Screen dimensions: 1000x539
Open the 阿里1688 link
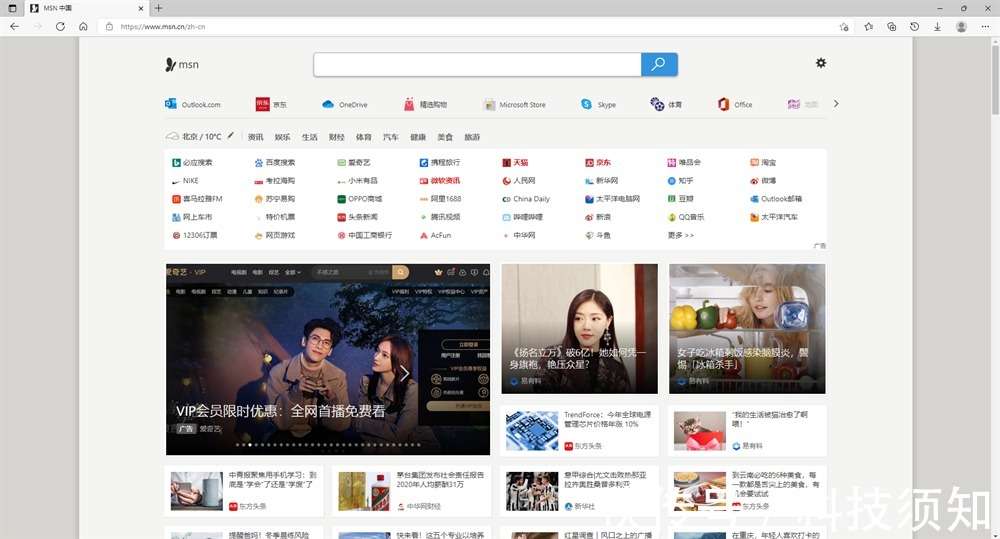click(x=441, y=199)
